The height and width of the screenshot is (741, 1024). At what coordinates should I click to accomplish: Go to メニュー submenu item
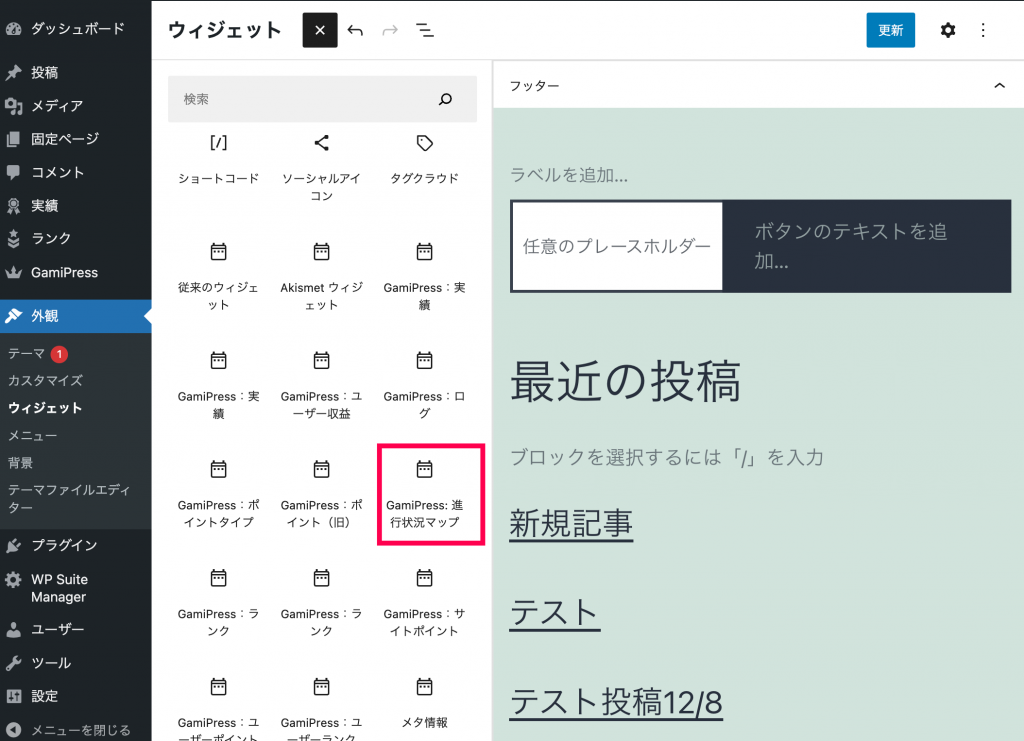point(33,435)
